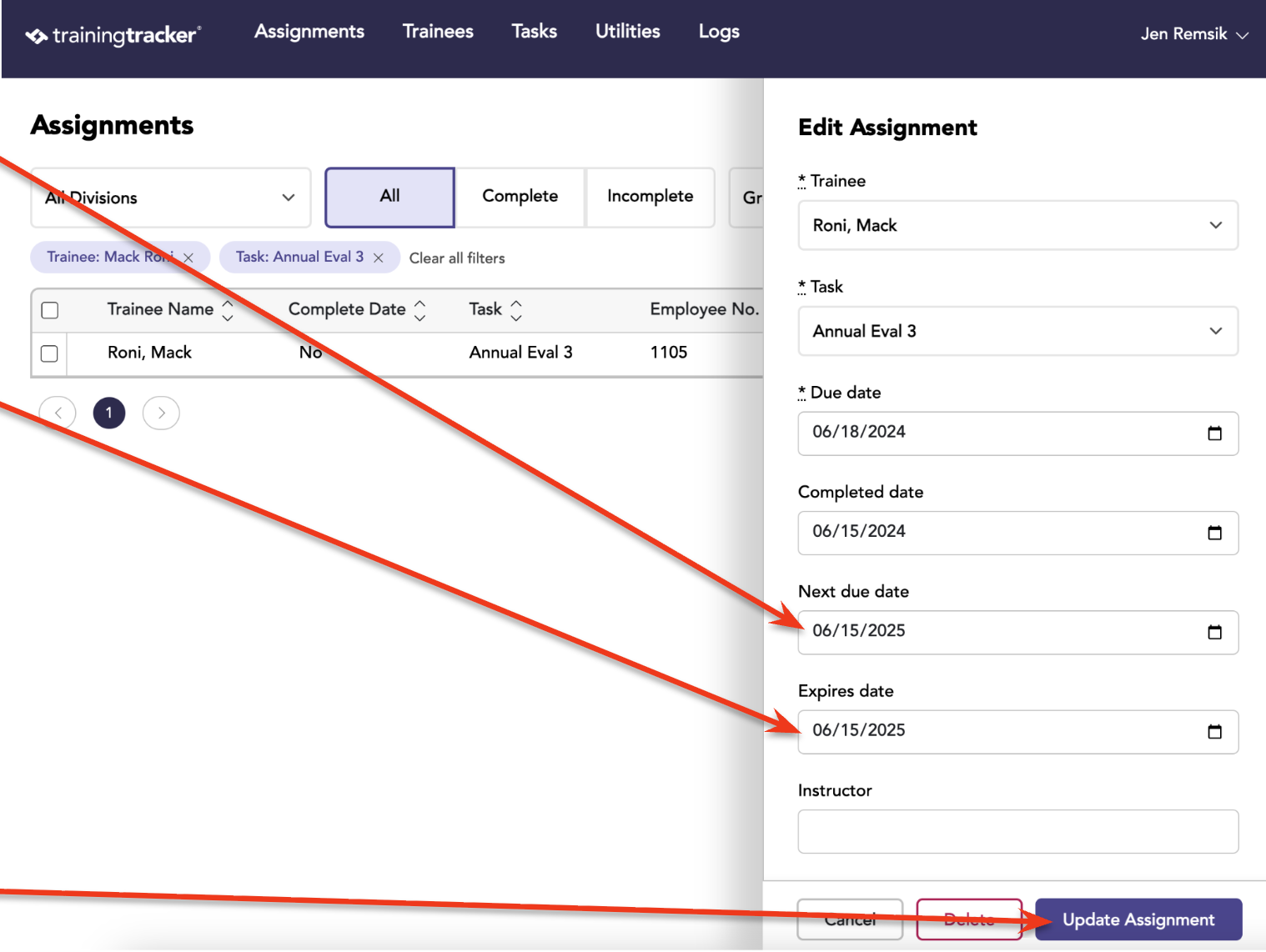Image resolution: width=1266 pixels, height=952 pixels.
Task: Sort by Complete Date column arrows
Action: [420, 310]
